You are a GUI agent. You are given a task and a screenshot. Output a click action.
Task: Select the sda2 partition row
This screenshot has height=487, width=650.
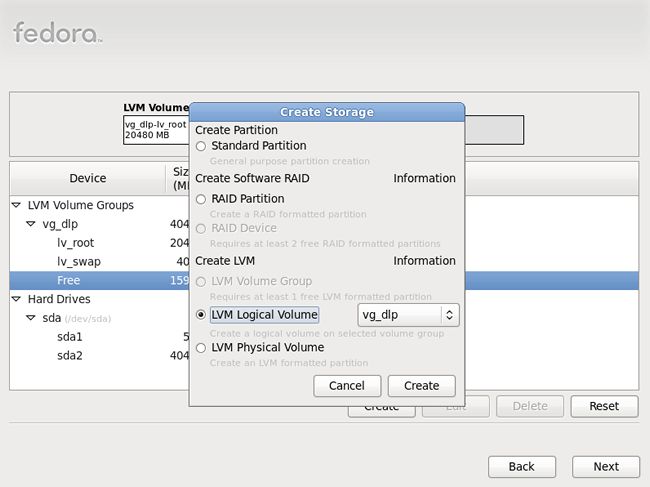(99, 356)
